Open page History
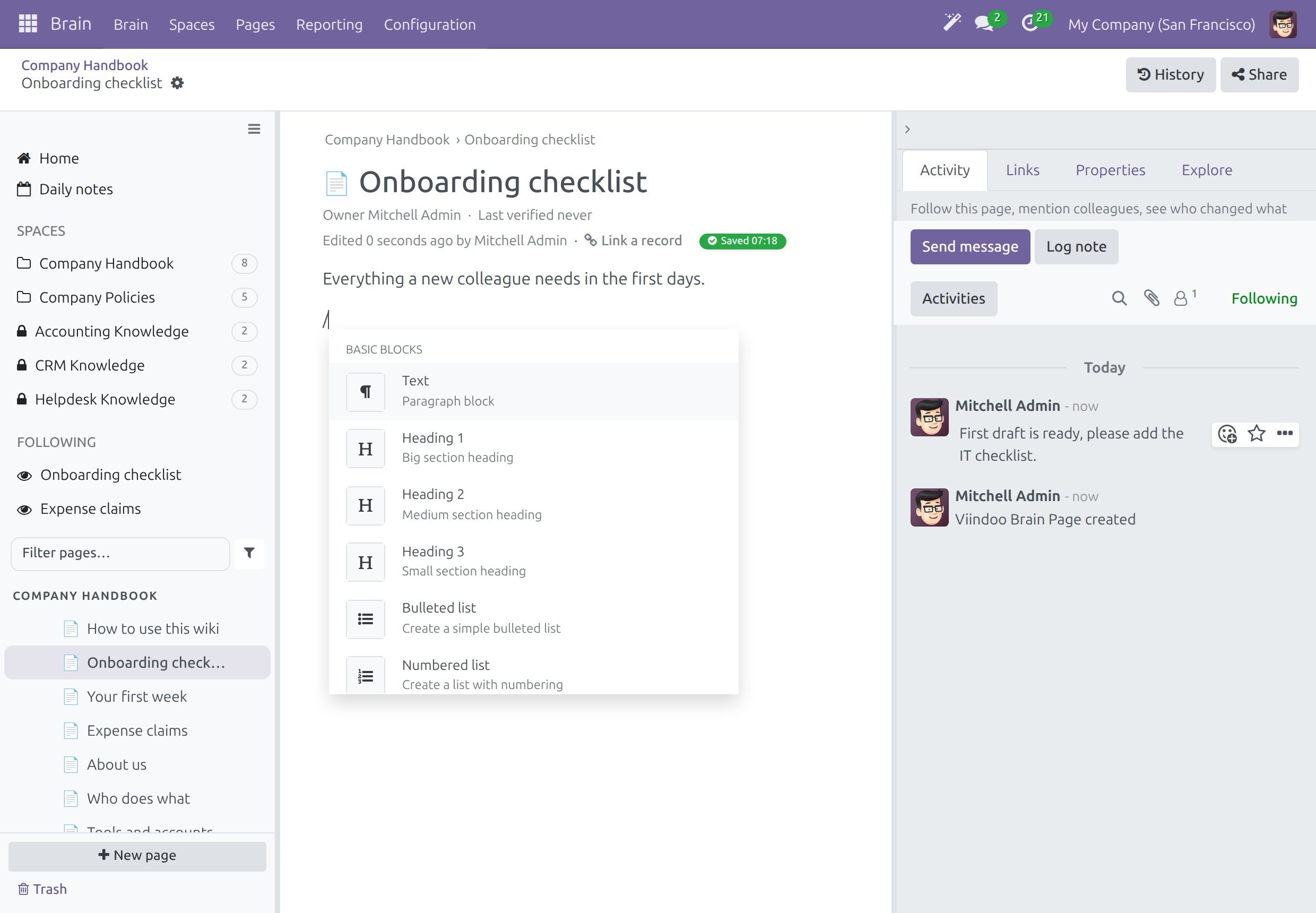This screenshot has height=913, width=1316. [x=1170, y=74]
